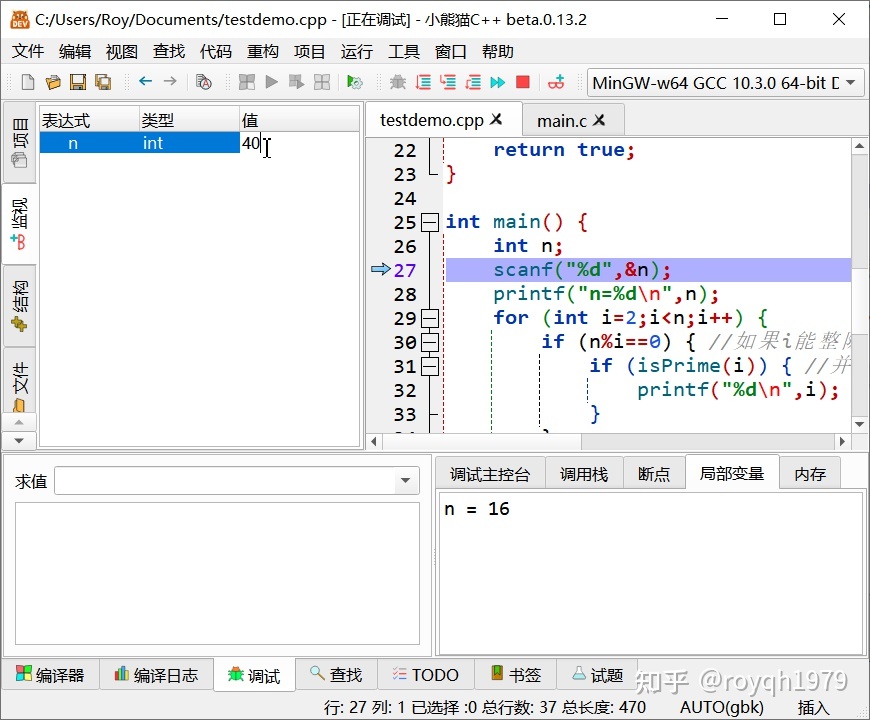Navigate forward with the right arrow
The image size is (870, 720).
coord(170,82)
